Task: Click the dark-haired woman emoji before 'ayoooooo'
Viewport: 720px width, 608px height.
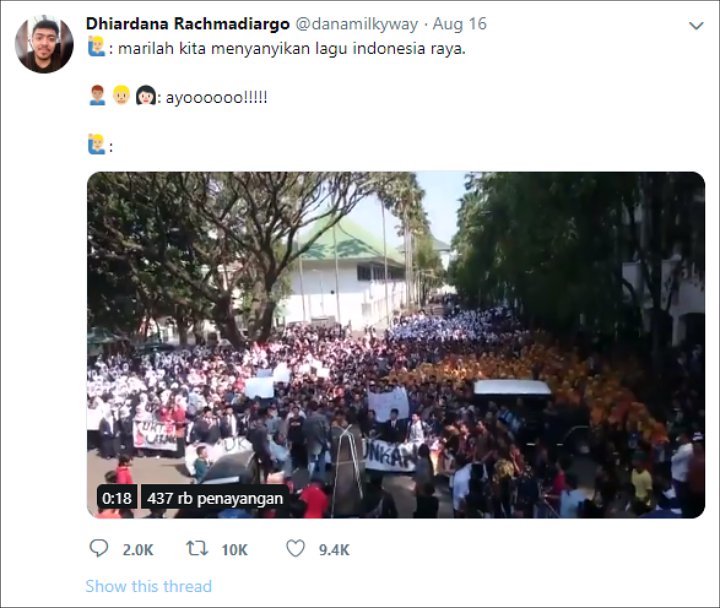Action: coord(145,96)
